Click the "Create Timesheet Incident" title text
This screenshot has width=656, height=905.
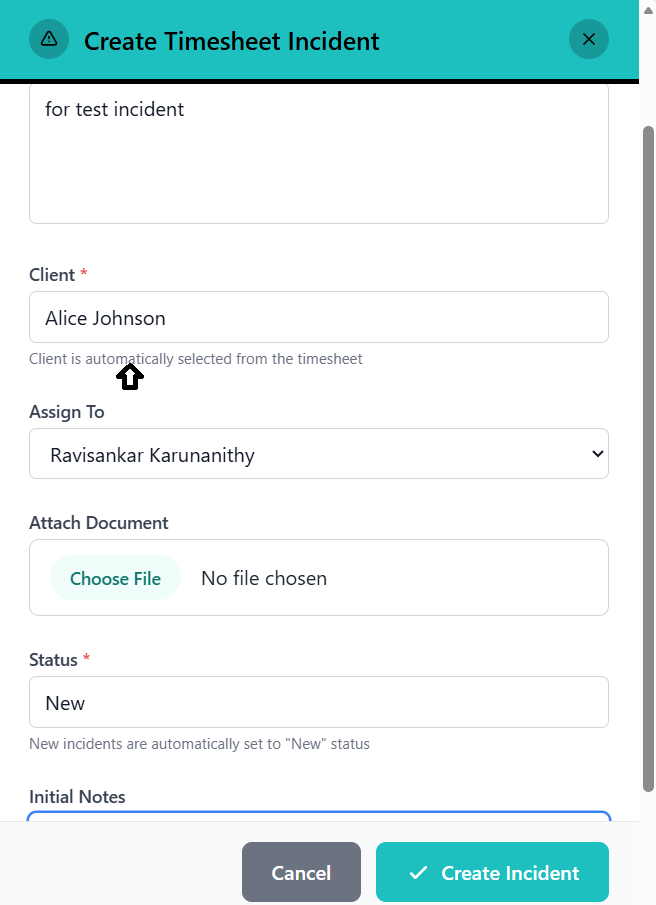tap(232, 41)
